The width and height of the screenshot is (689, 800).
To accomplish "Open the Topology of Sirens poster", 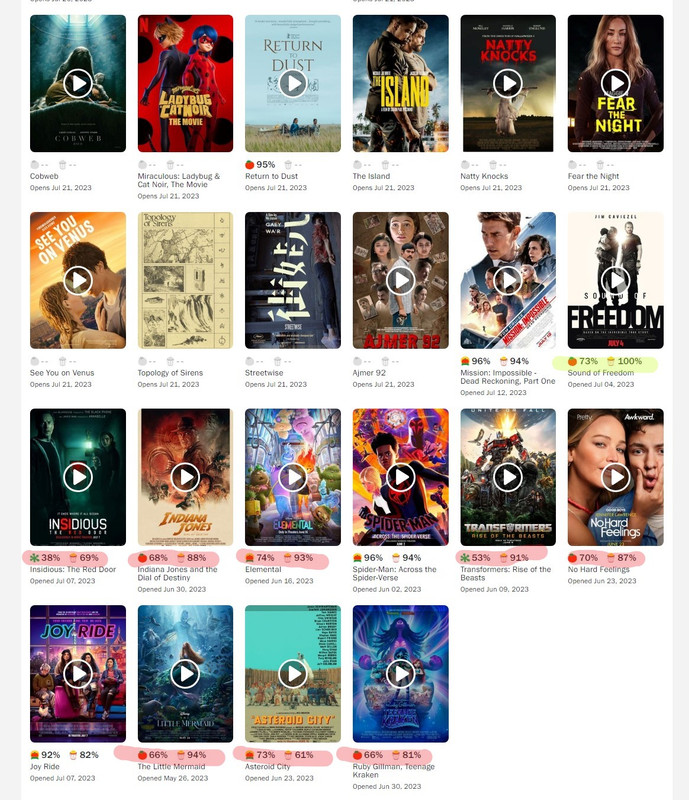I will (185, 280).
